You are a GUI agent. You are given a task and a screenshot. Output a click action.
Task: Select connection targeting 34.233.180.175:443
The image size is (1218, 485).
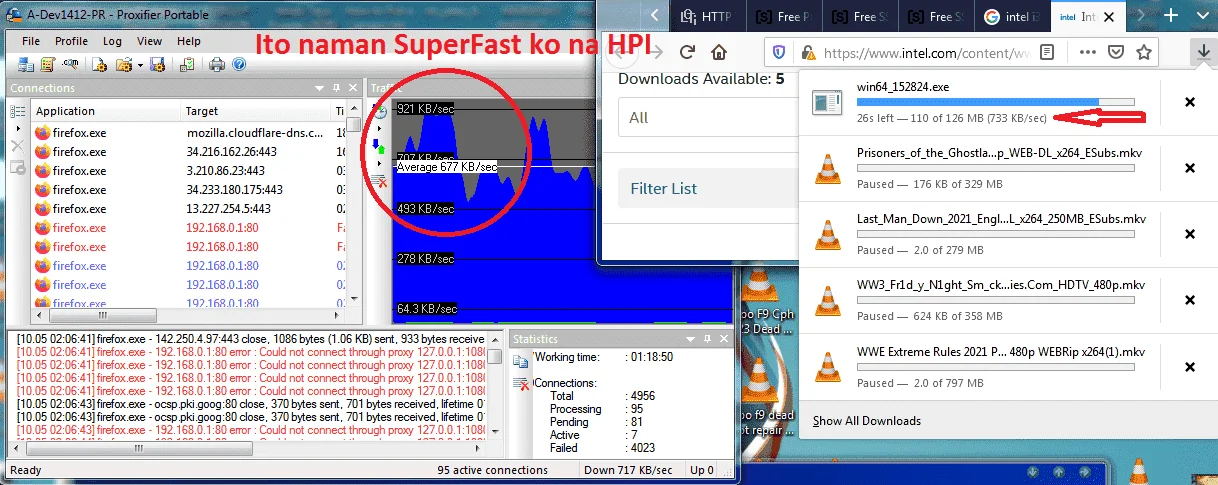tap(189, 189)
